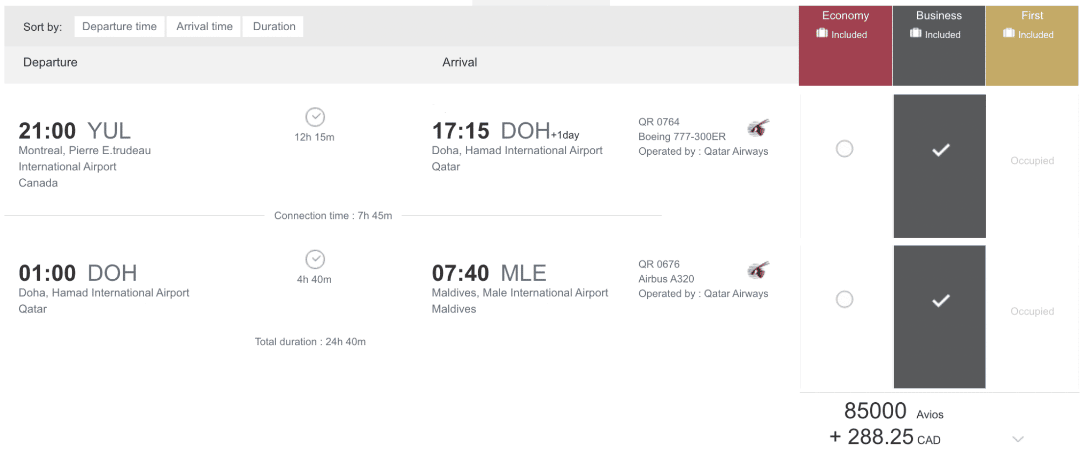The height and width of the screenshot is (454, 1081).
Task: Expand fare details chevron beside 288.25 CAD
Action: (1018, 438)
